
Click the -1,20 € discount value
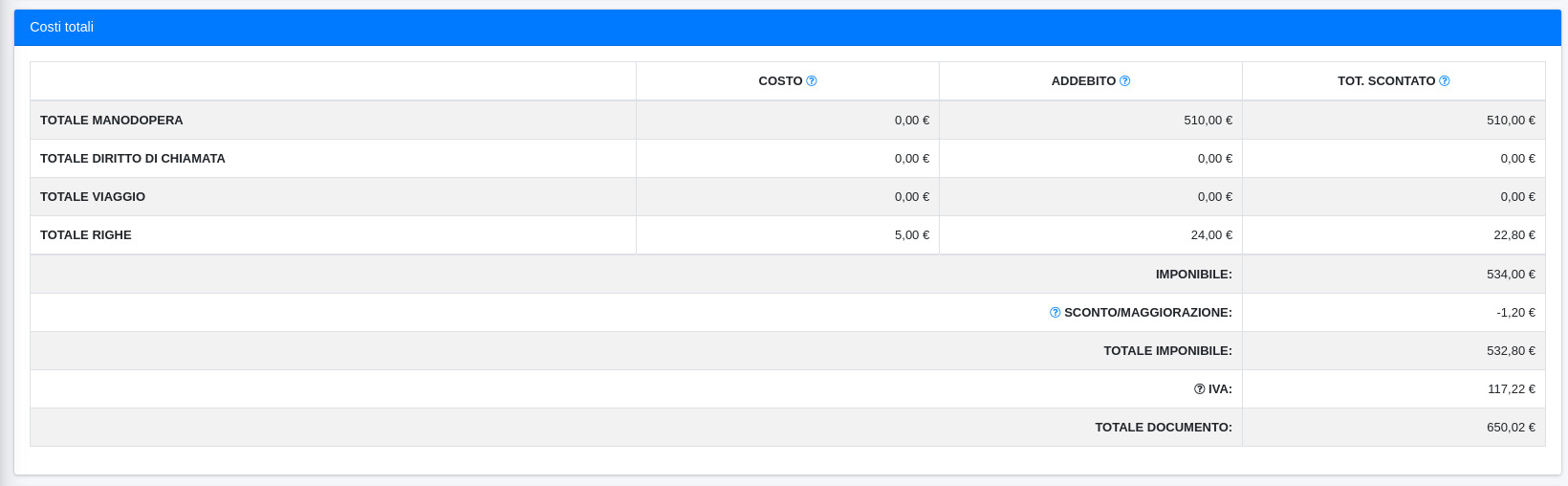(x=1515, y=313)
